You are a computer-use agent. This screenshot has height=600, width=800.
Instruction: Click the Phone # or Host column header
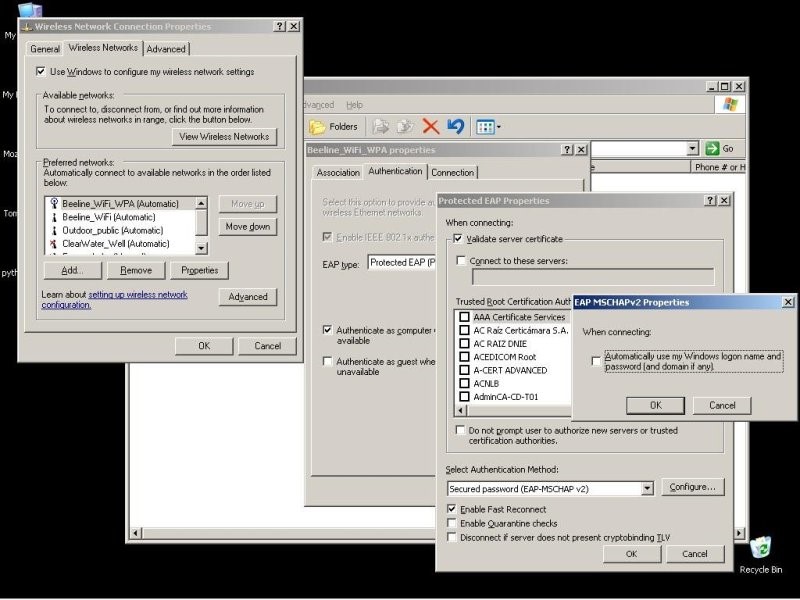(x=718, y=167)
